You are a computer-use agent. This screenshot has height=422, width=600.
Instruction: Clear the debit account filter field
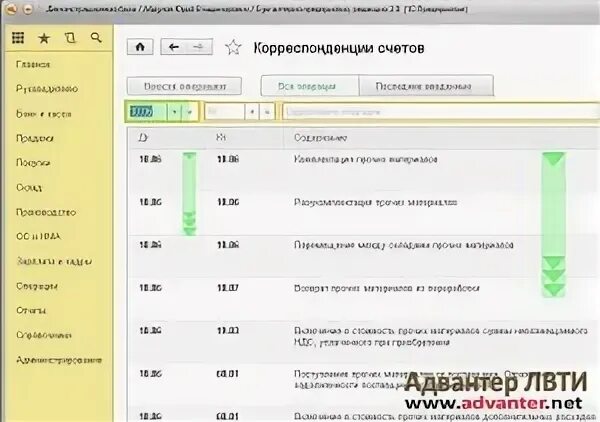(x=189, y=112)
